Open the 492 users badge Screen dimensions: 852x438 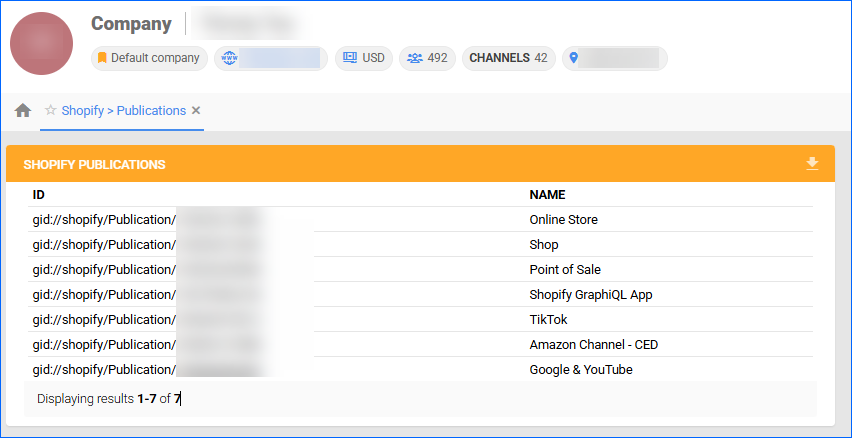[x=427, y=58]
